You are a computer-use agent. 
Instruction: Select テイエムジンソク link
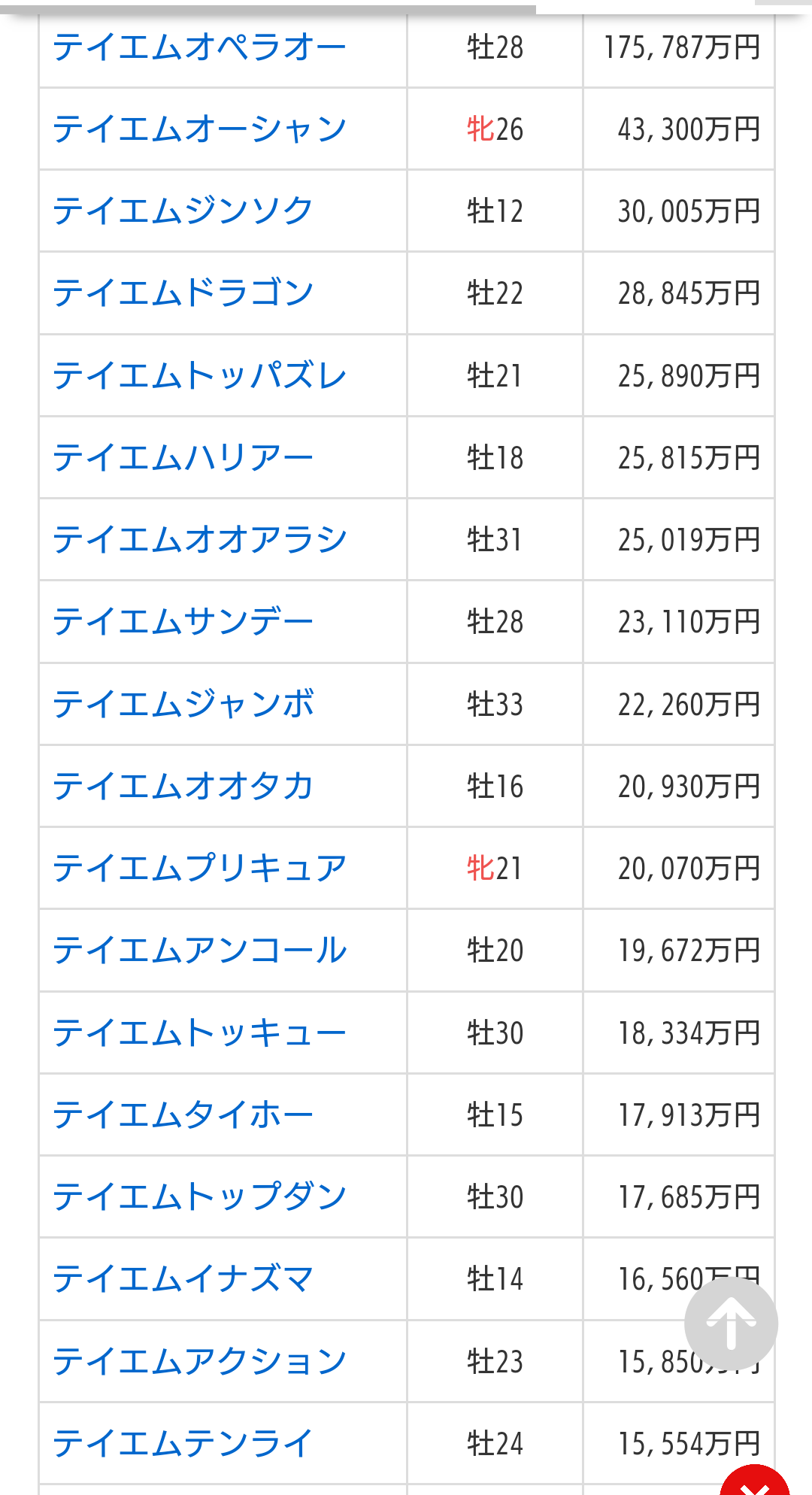click(183, 211)
